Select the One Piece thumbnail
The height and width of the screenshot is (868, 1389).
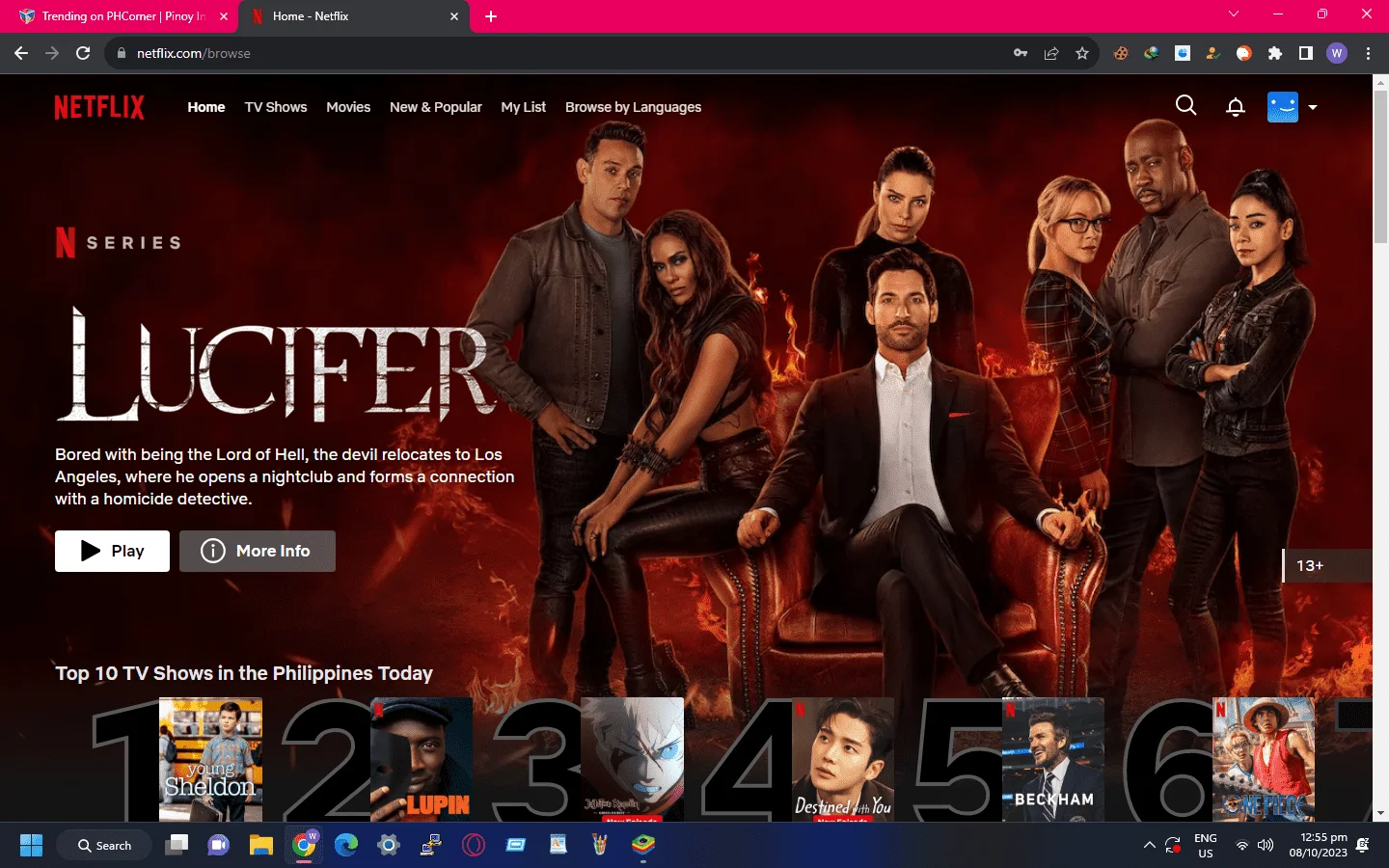point(1264,760)
